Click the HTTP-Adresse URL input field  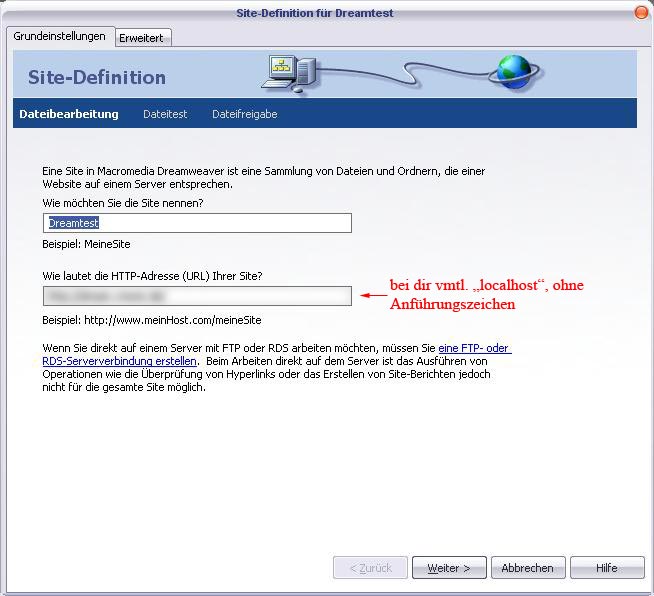(197, 296)
